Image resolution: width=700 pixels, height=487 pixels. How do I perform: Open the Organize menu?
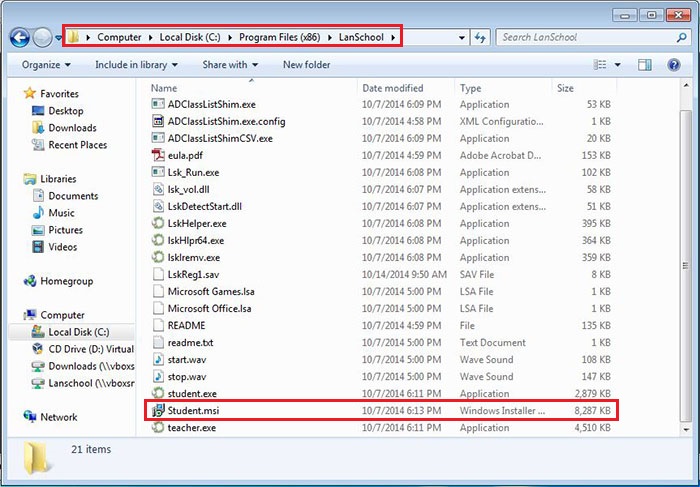click(x=46, y=65)
